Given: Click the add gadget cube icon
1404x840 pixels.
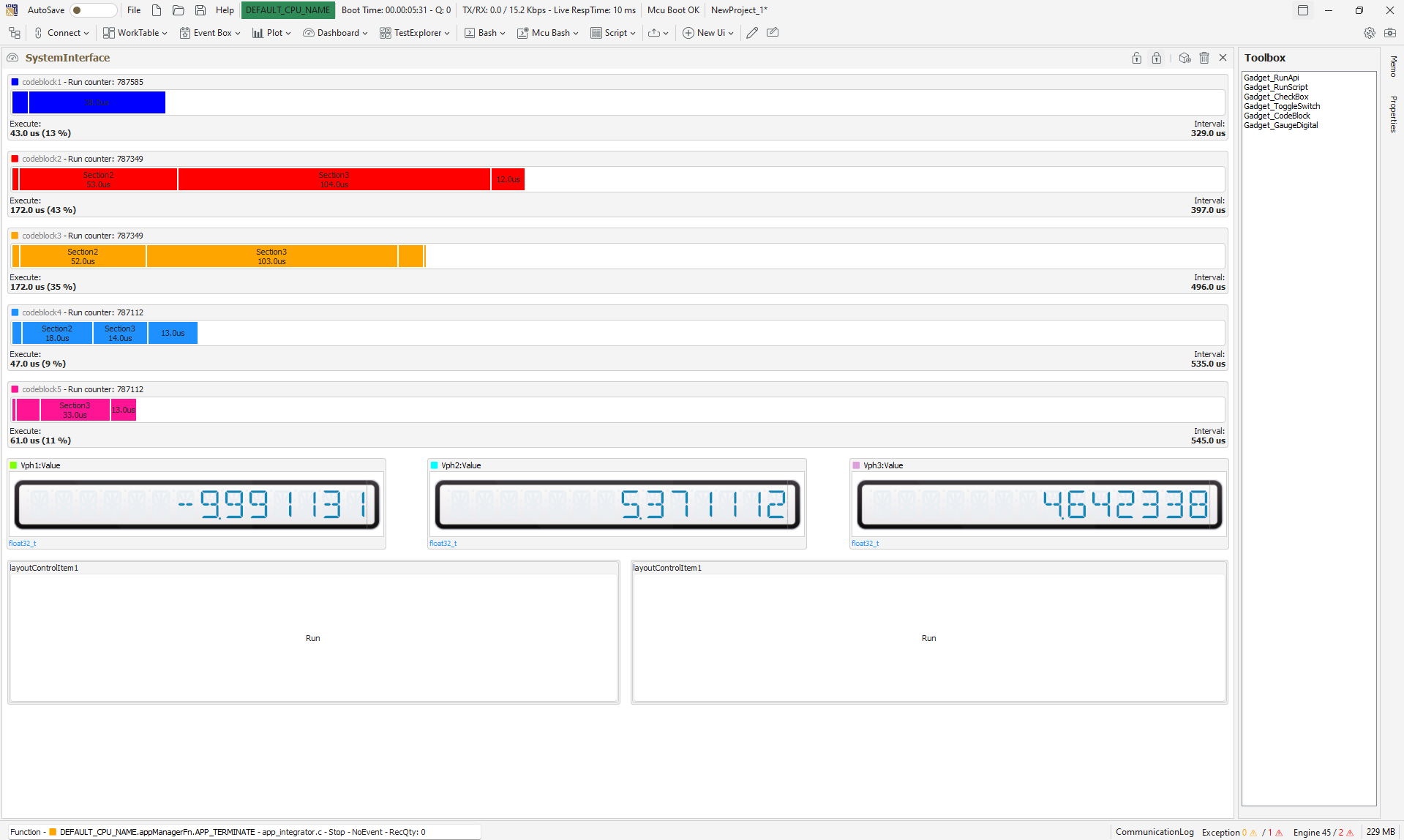Looking at the screenshot, I should (x=1185, y=58).
